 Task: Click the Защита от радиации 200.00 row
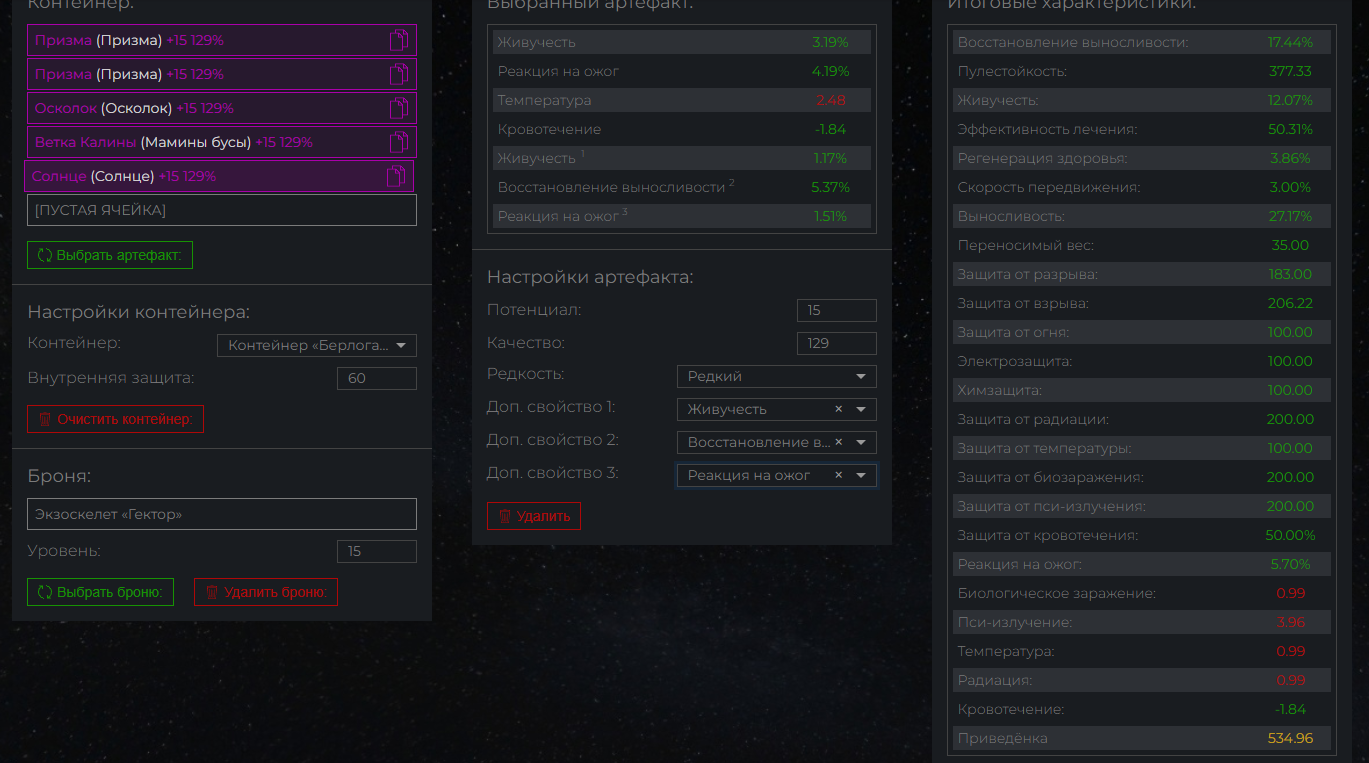point(1142,419)
